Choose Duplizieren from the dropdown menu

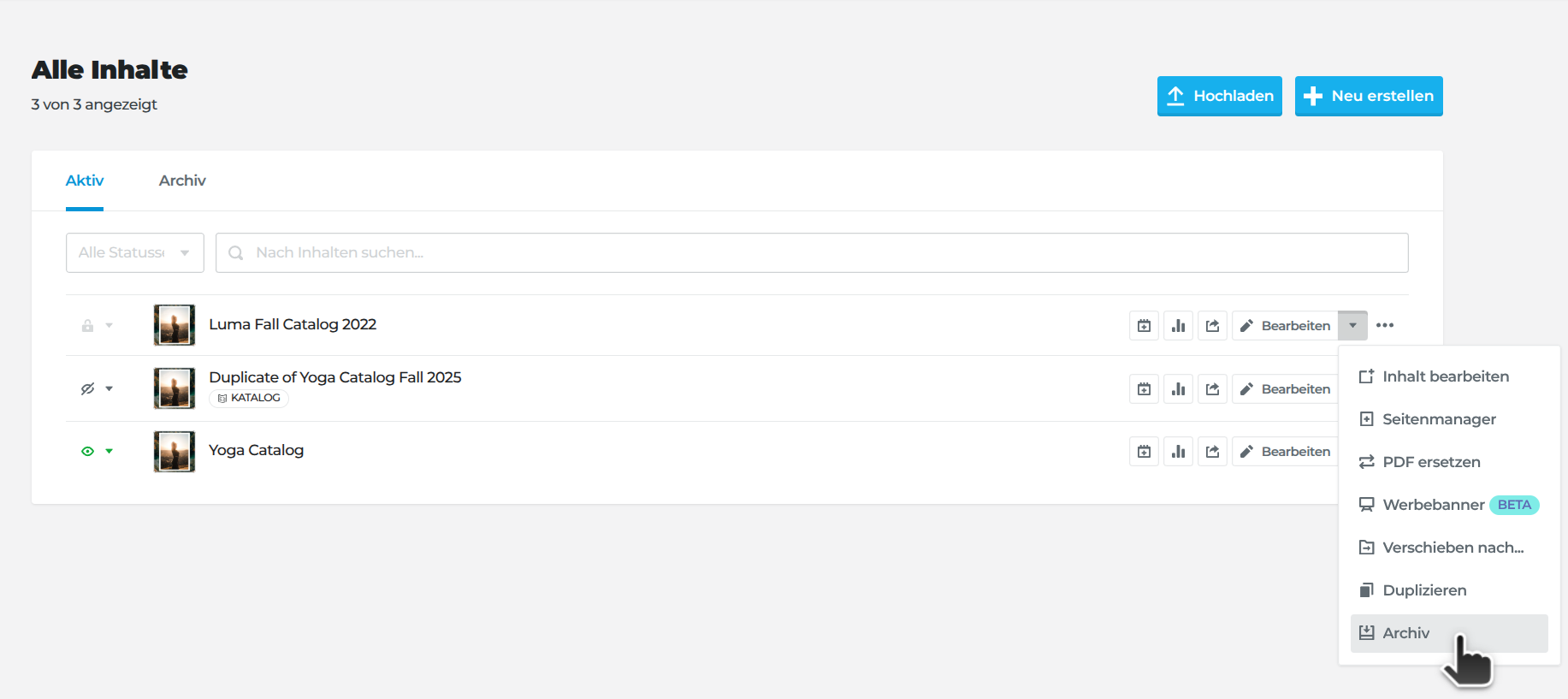point(1424,590)
